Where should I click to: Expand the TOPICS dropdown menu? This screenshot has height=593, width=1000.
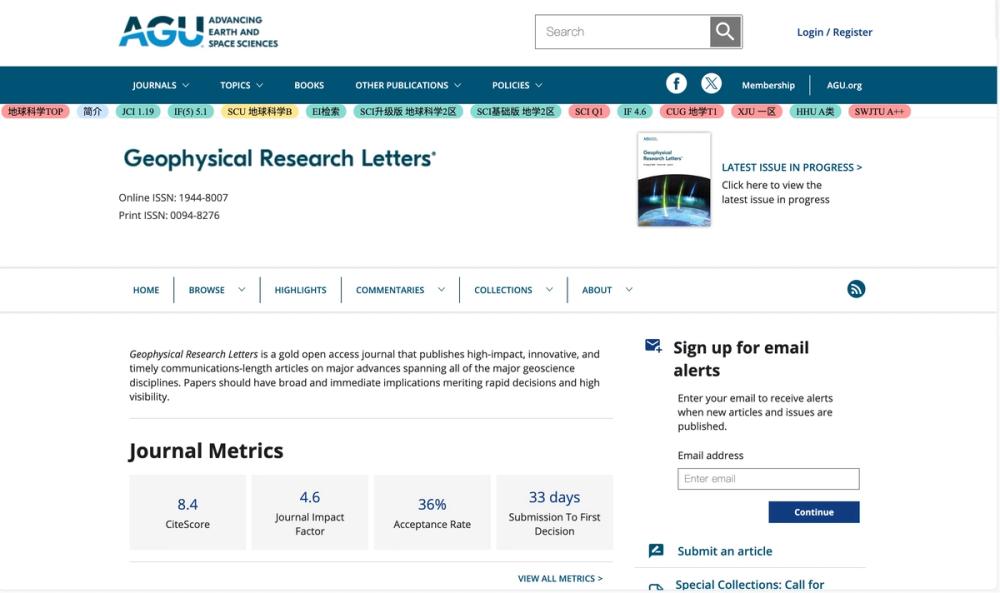[241, 85]
